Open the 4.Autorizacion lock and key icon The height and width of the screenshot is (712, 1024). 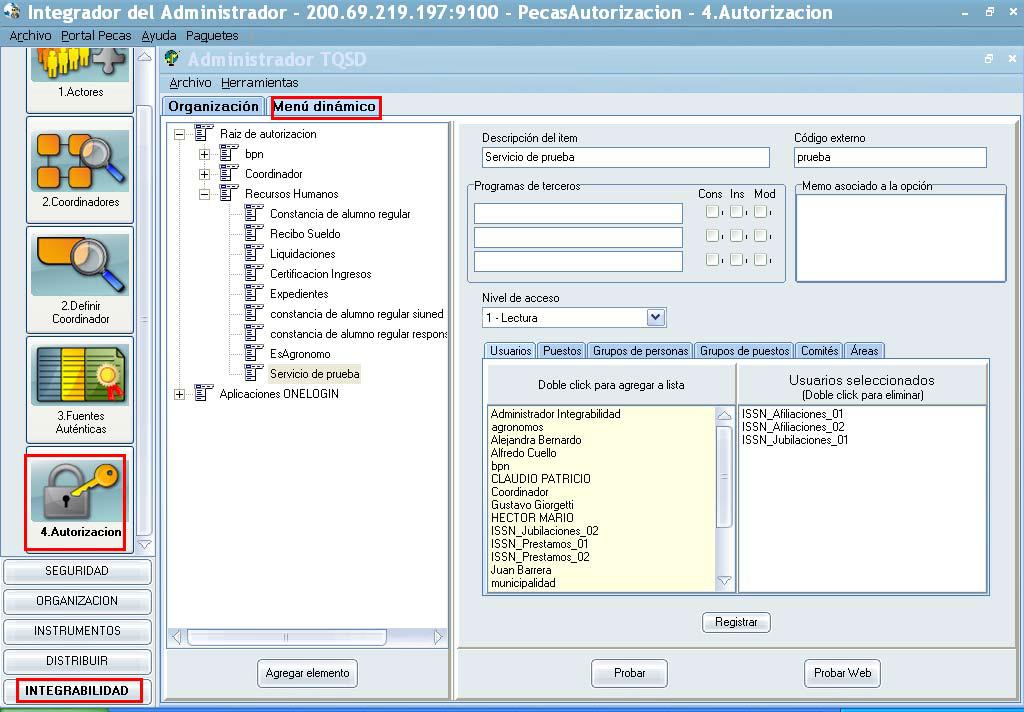[x=78, y=490]
